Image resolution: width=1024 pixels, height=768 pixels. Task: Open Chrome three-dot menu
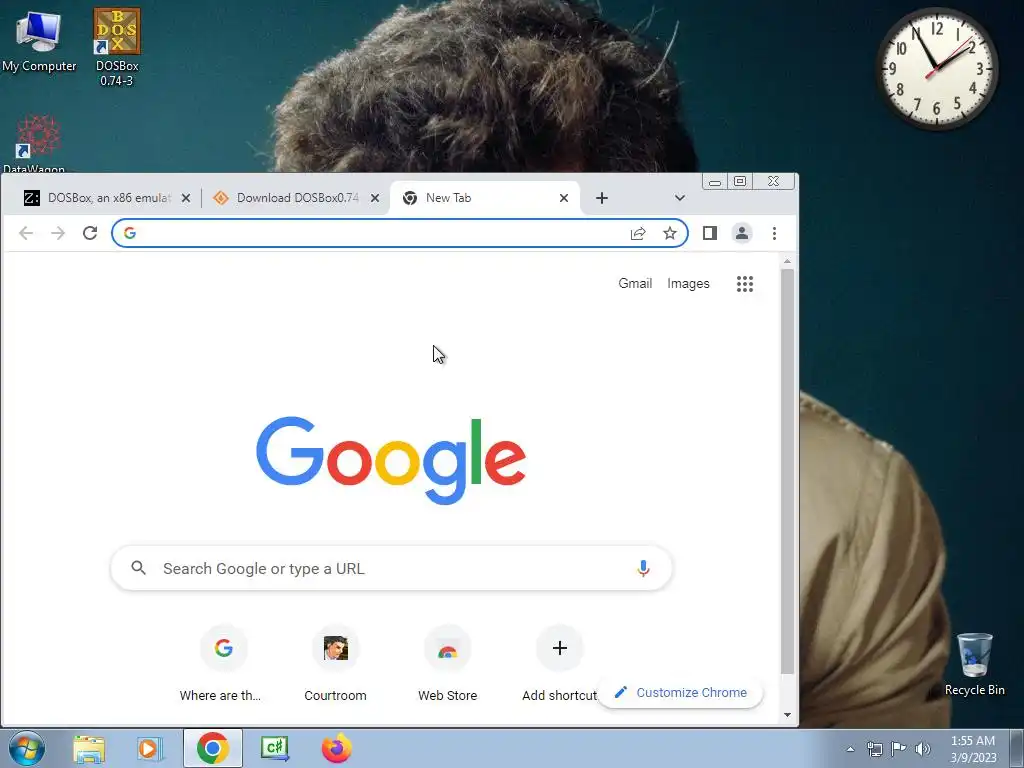pyautogui.click(x=775, y=233)
